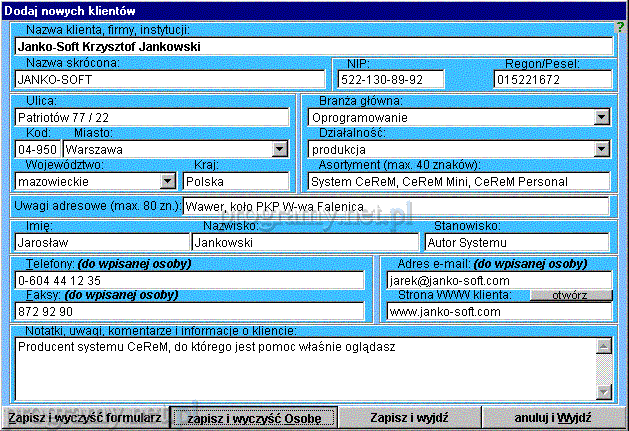Click the Zapisz i wyjdź button
Image resolution: width=629 pixels, height=431 pixels.
coord(408,416)
